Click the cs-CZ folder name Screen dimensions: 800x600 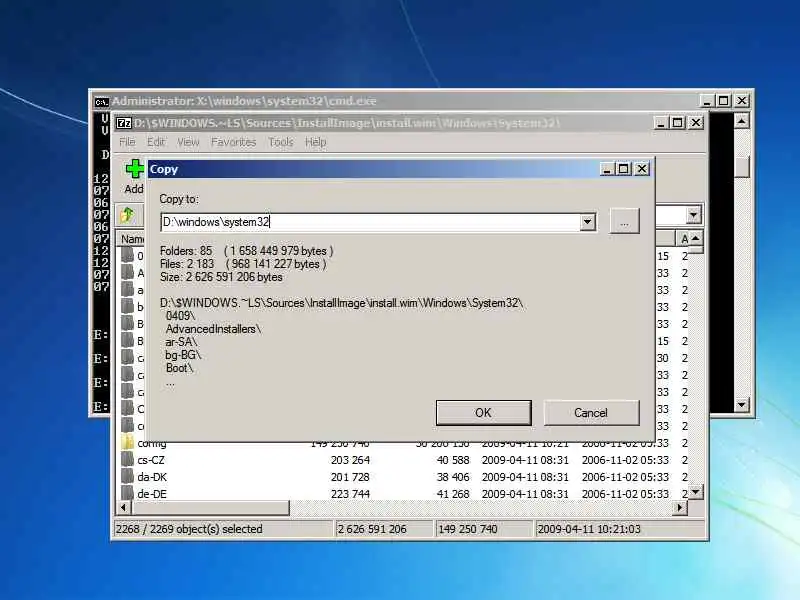(151, 460)
